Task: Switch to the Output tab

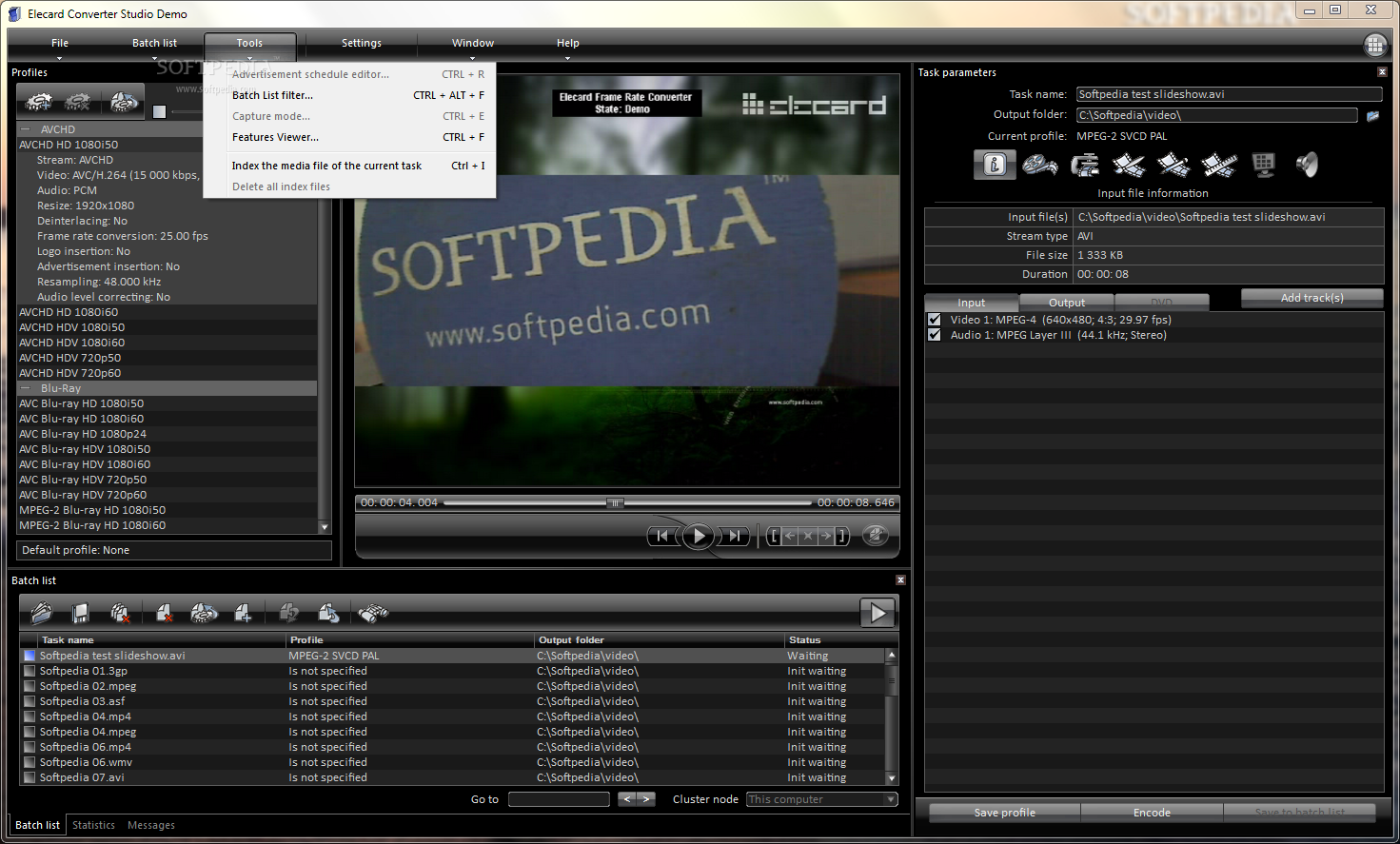Action: [1067, 303]
